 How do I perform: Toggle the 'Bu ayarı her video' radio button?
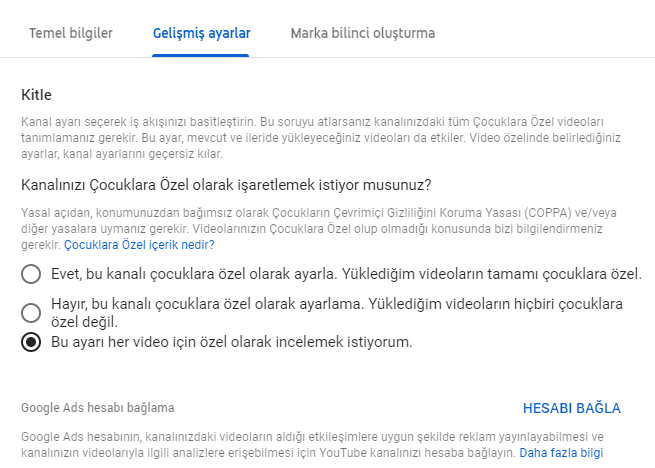(32, 342)
